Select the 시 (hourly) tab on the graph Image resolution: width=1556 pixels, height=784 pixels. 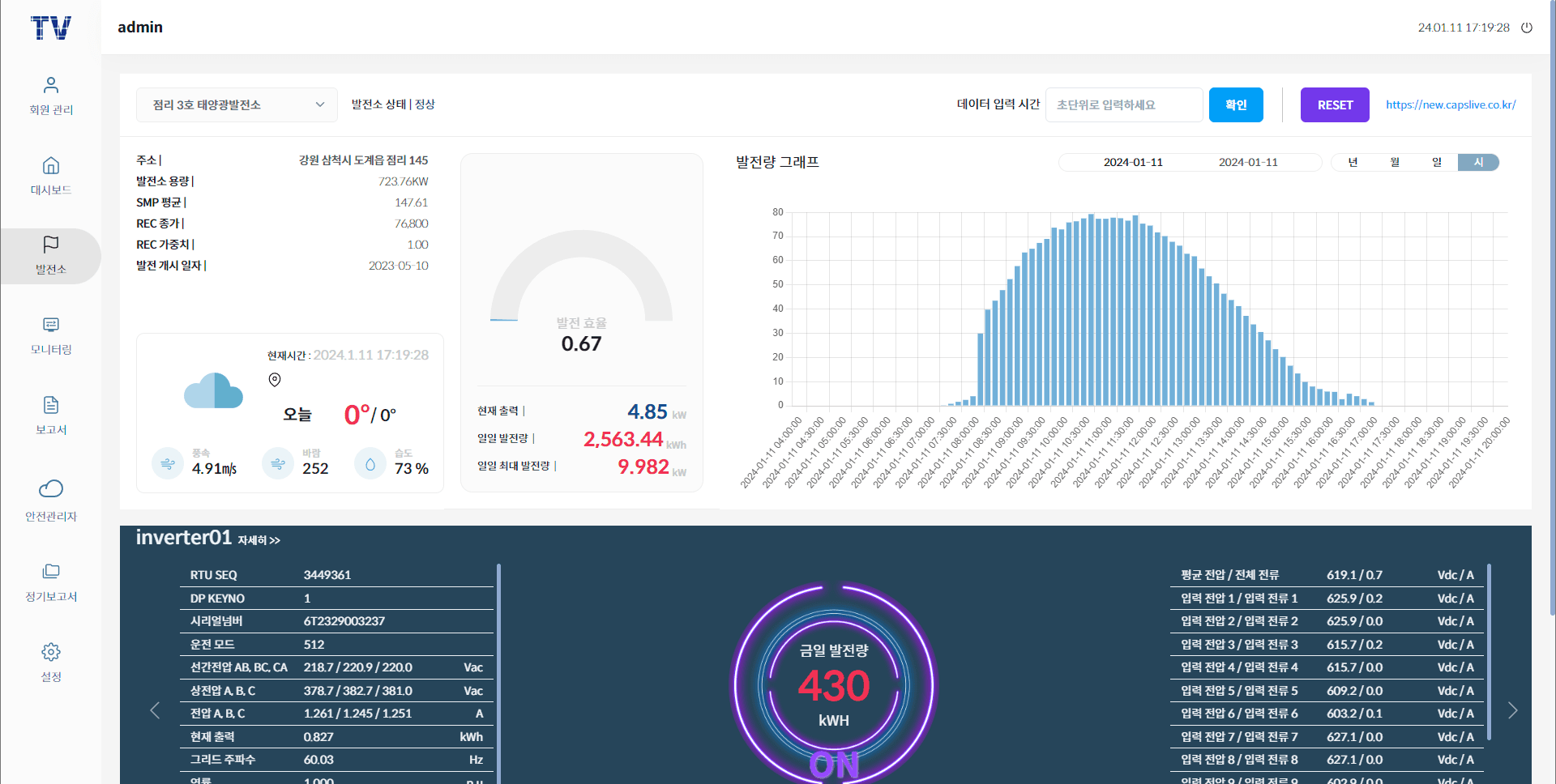tap(1478, 162)
